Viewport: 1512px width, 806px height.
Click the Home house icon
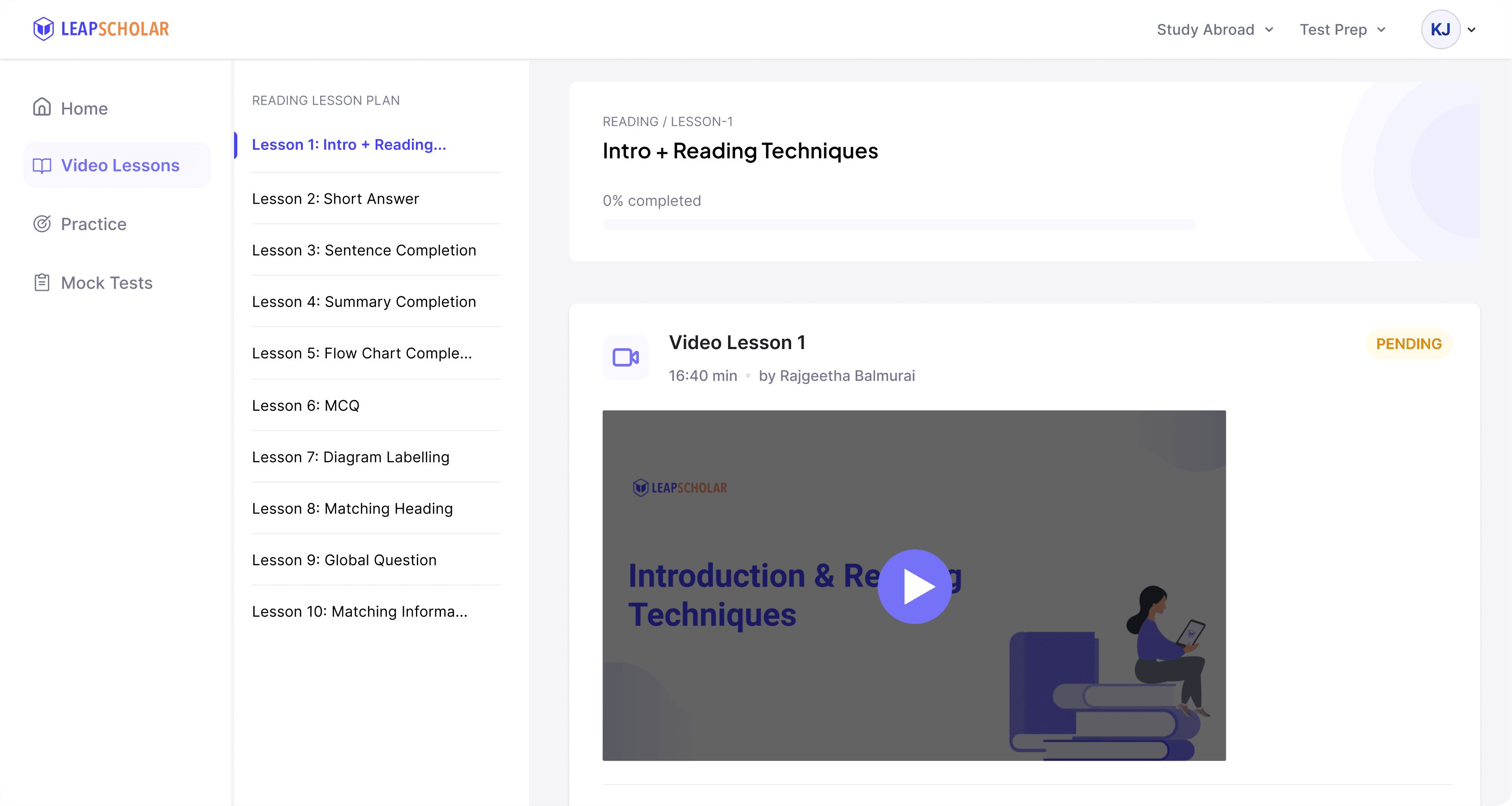tap(42, 108)
